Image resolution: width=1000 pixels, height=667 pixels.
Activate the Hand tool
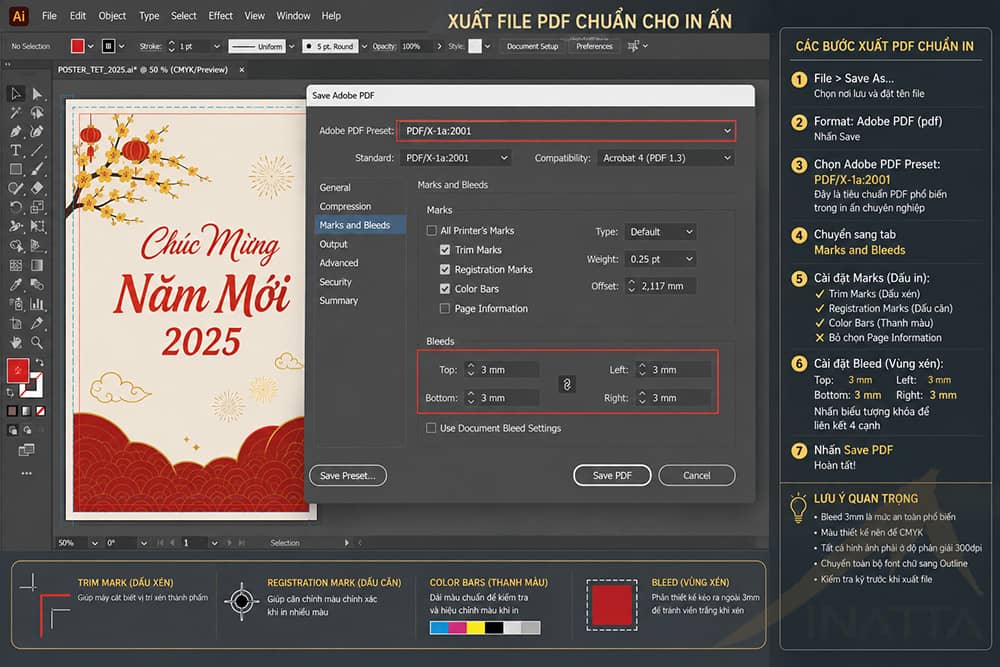(15, 342)
